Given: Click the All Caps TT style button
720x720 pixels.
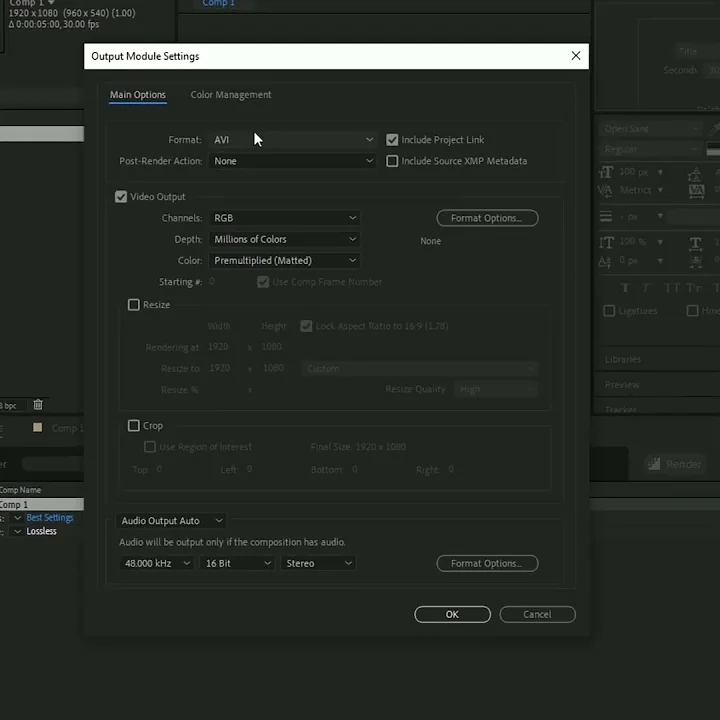Looking at the screenshot, I should click(672, 288).
